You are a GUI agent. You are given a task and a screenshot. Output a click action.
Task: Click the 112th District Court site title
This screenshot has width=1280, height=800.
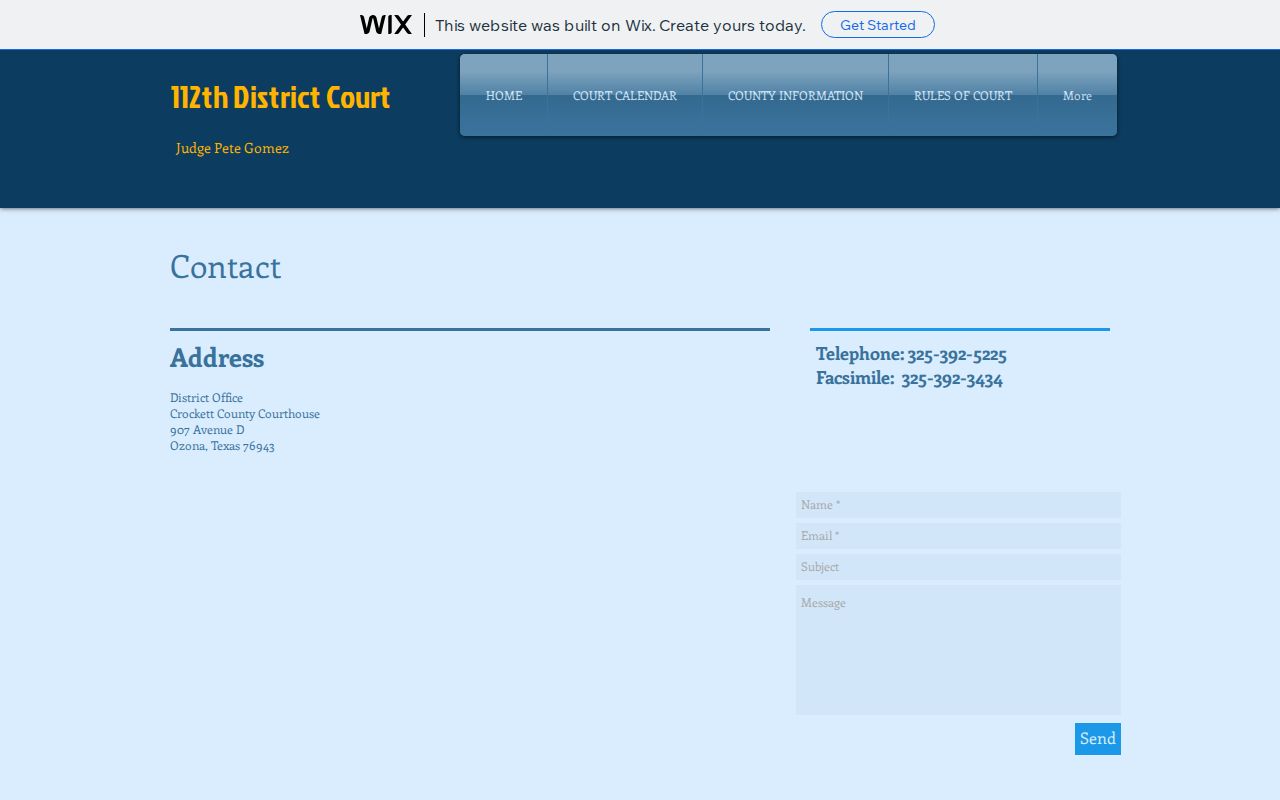pos(280,97)
